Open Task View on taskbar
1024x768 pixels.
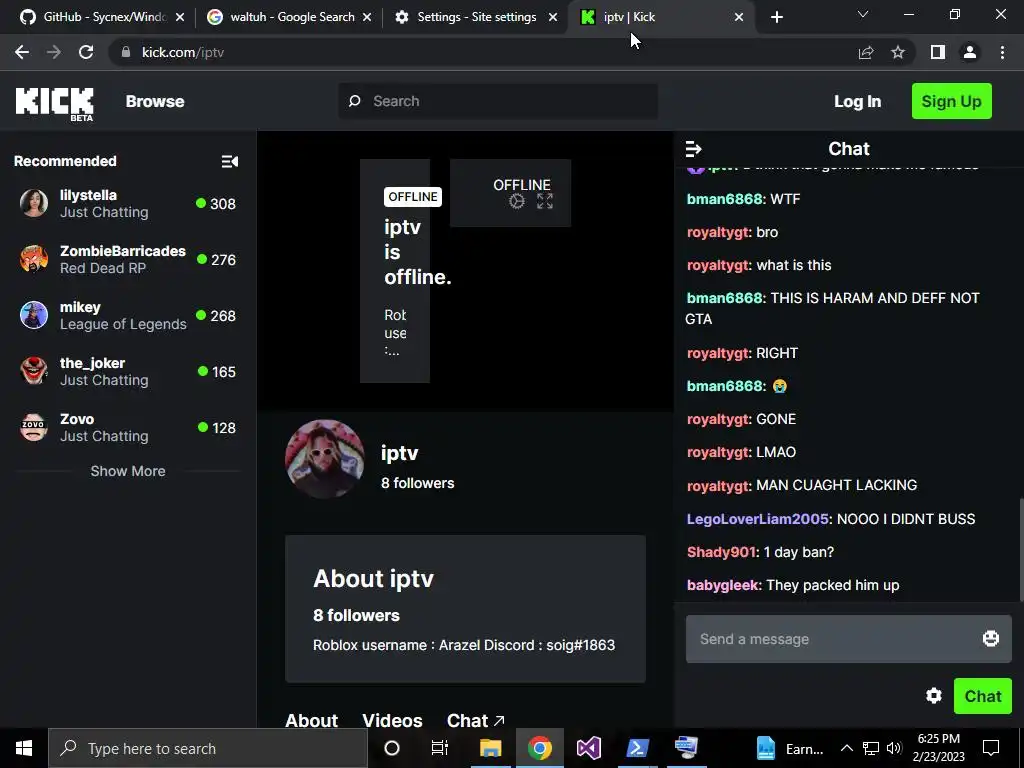point(440,748)
